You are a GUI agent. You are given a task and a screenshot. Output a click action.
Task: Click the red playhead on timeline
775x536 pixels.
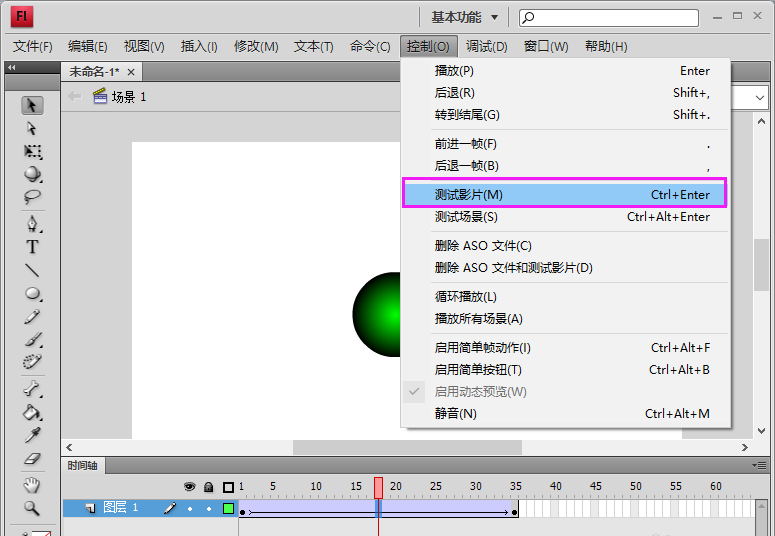pos(378,488)
